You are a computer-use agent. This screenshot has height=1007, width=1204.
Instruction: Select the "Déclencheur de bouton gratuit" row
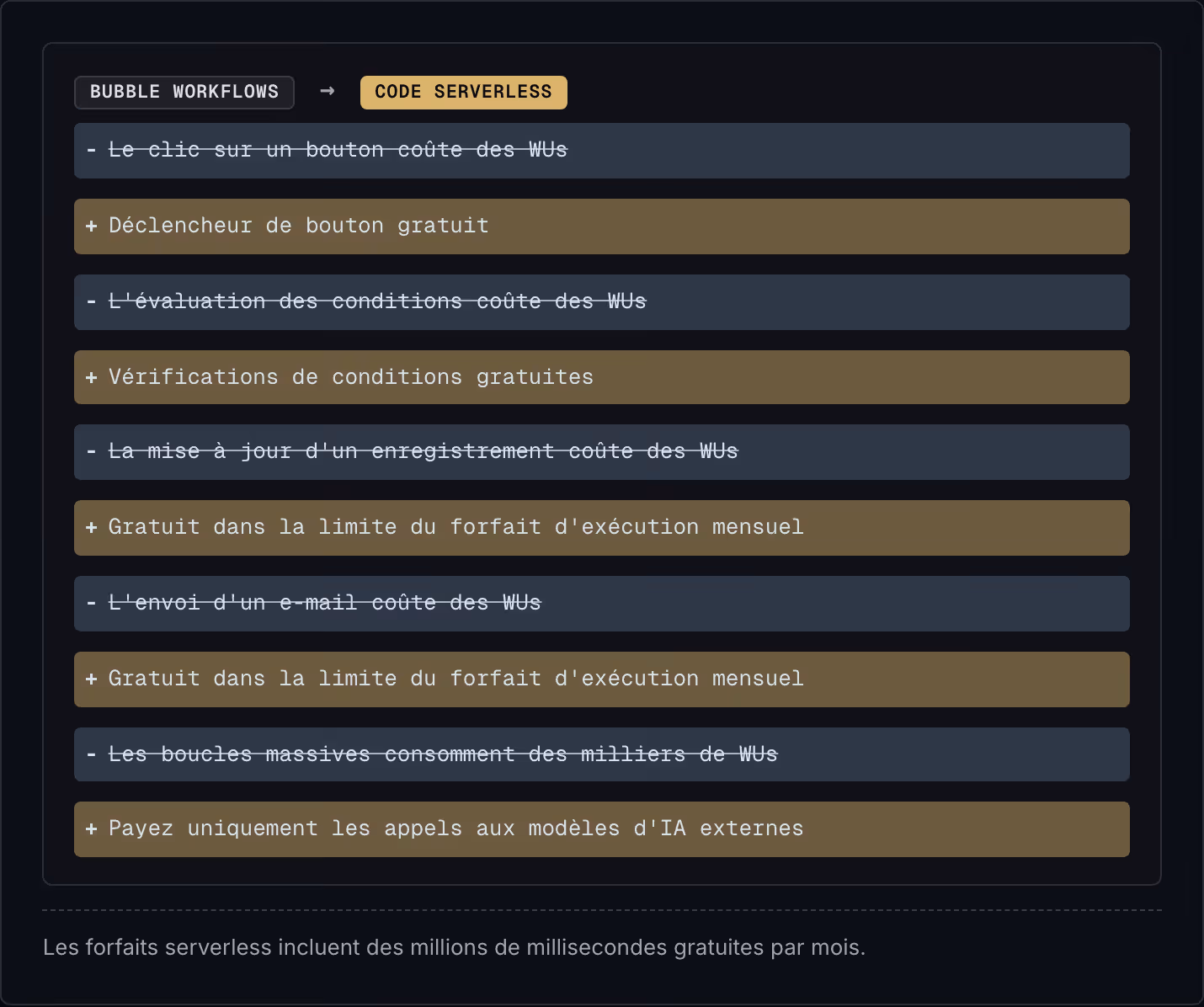602,226
